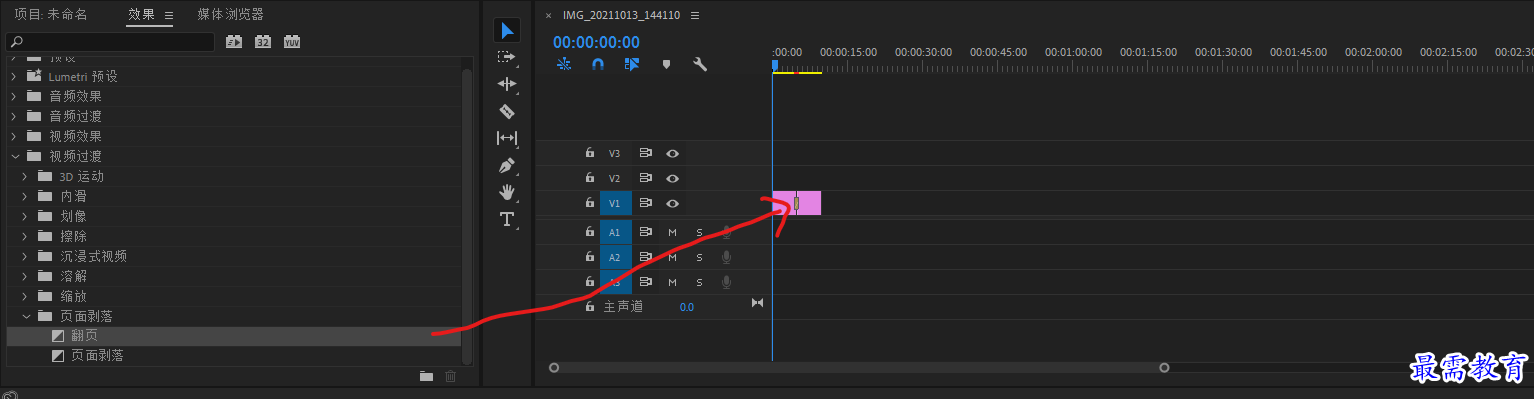Click the V3 track label
Image resolution: width=1534 pixels, height=399 pixels.
pyautogui.click(x=615, y=153)
